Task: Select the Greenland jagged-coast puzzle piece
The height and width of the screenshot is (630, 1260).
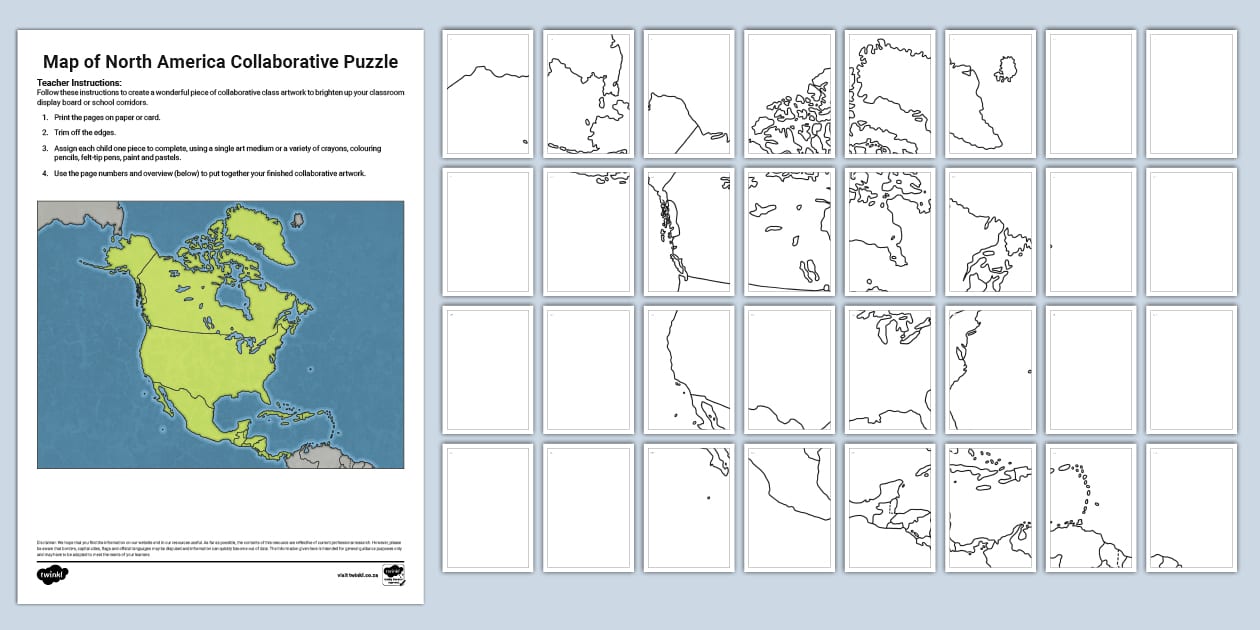Action: (890, 90)
